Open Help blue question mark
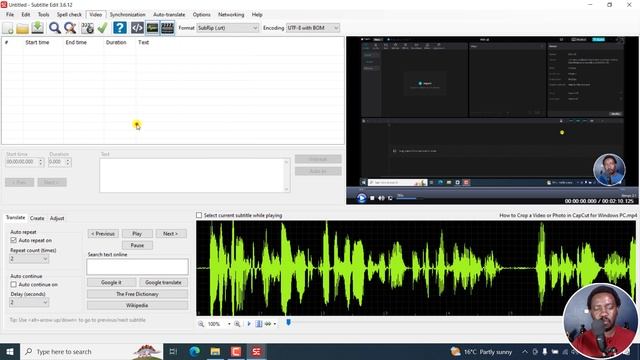The height and width of the screenshot is (360, 640). (120, 28)
